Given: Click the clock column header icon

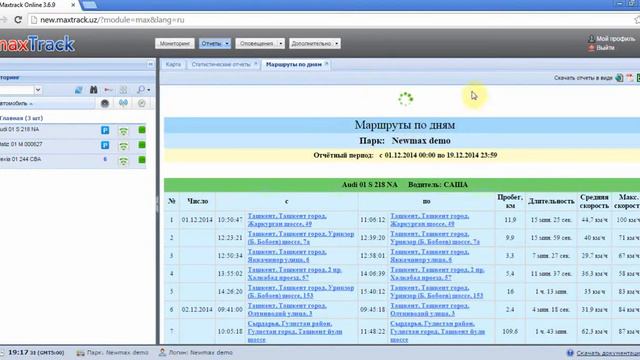Looking at the screenshot, I should (x=142, y=104).
